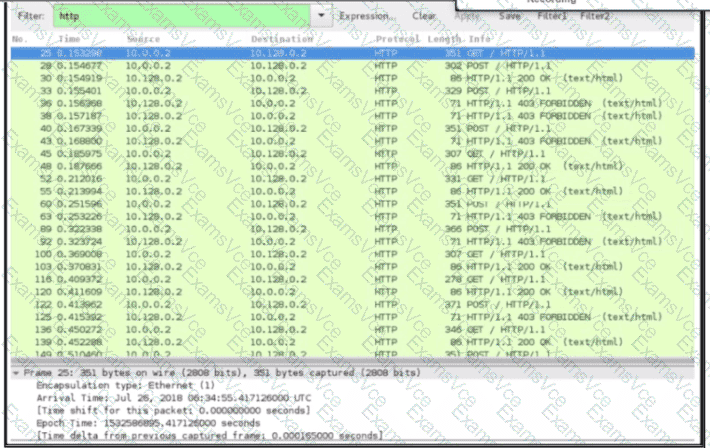Apply the Filter2 shortcut
Screen dimensions: 710x448
click(594, 16)
